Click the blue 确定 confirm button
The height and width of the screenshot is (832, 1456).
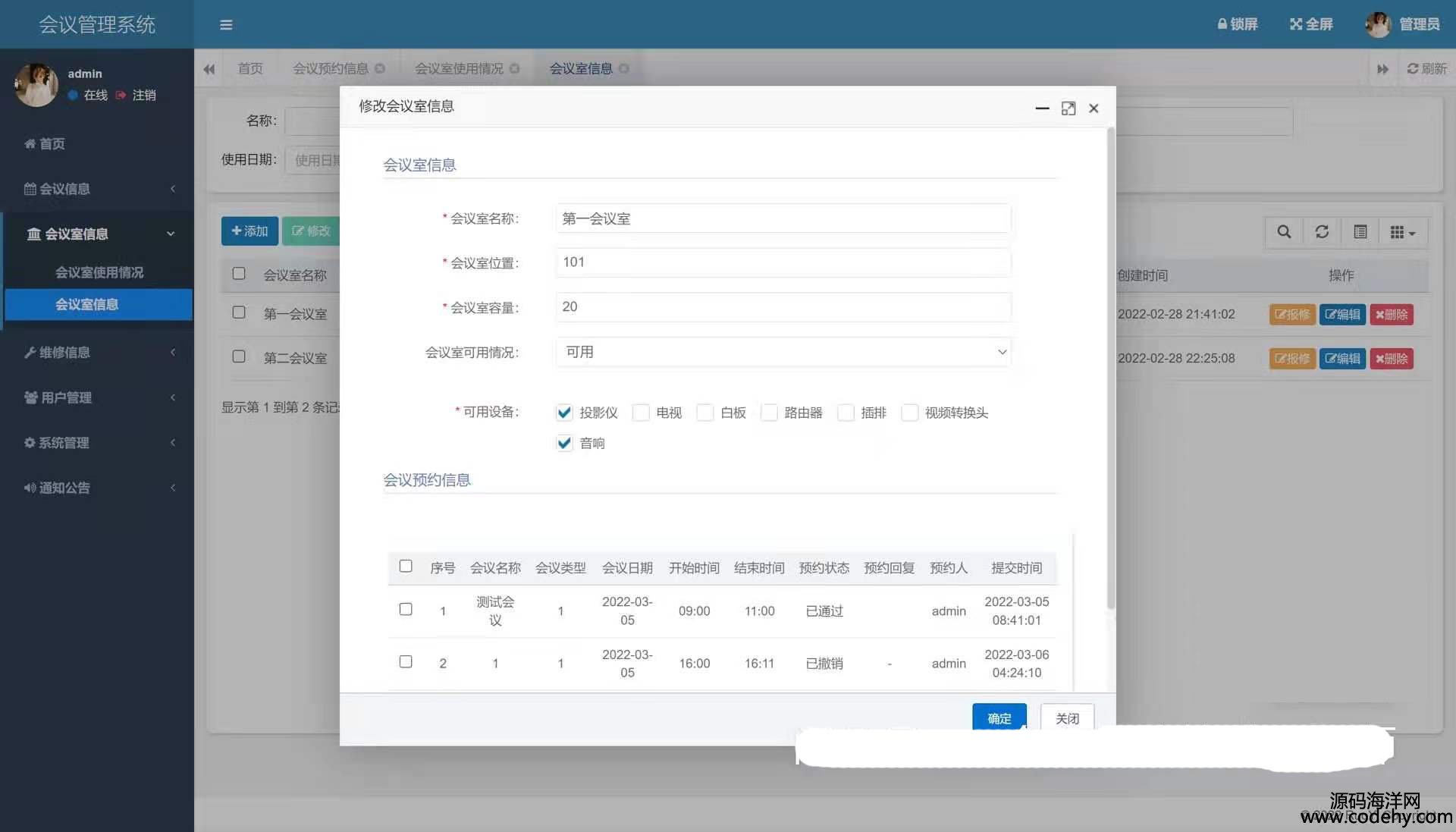click(x=999, y=717)
